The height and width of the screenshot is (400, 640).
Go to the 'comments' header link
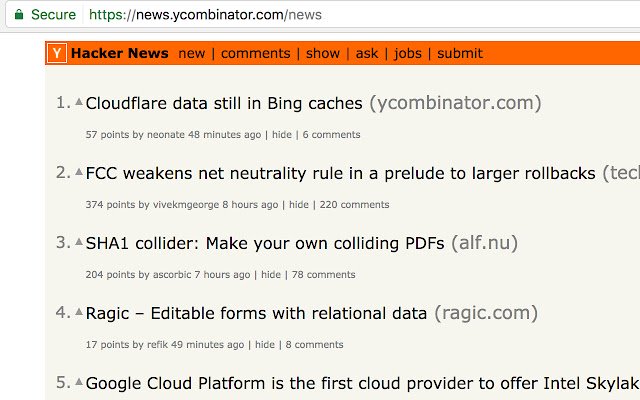pos(255,53)
